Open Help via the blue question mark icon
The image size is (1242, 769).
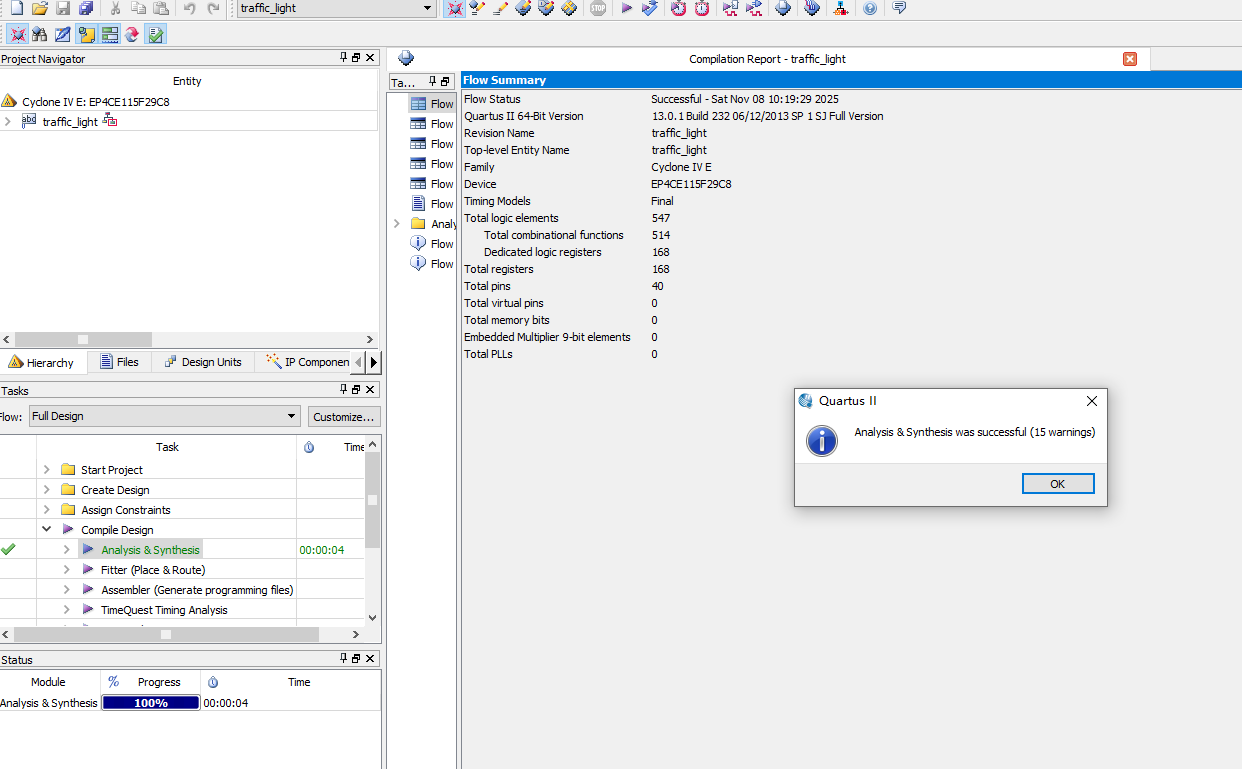coord(870,8)
